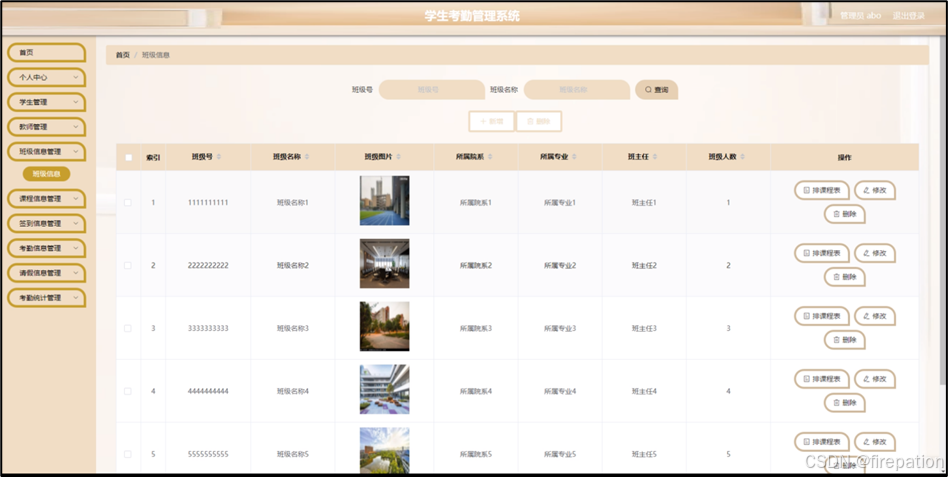Check the checkbox for row 2222222222
The image size is (948, 477).
tap(128, 265)
